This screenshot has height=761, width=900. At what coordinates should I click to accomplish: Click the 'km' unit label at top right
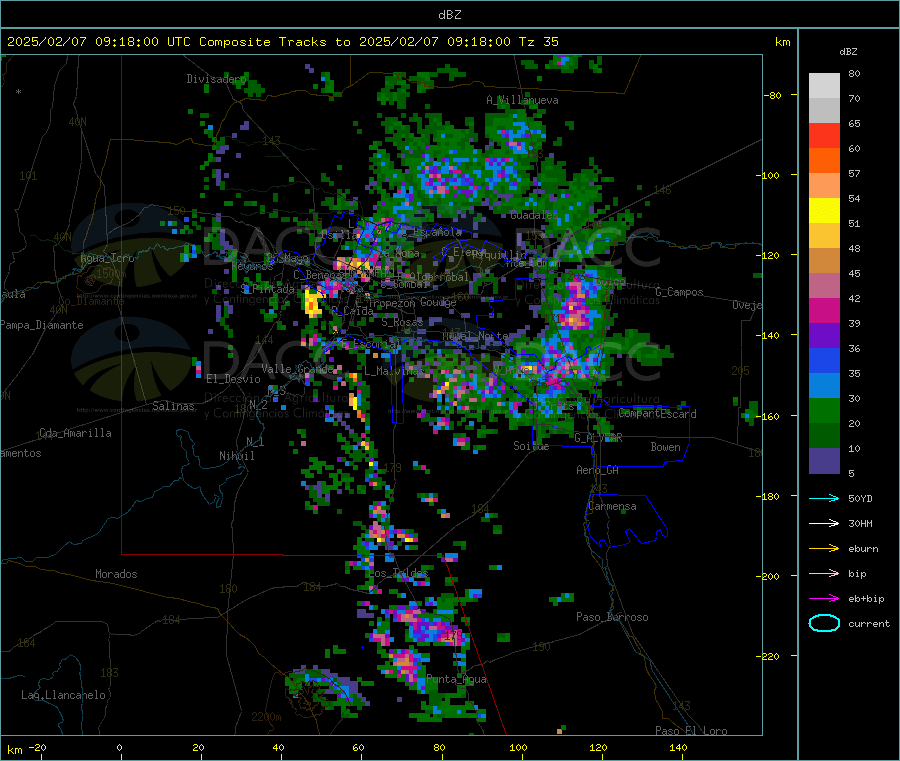point(782,42)
